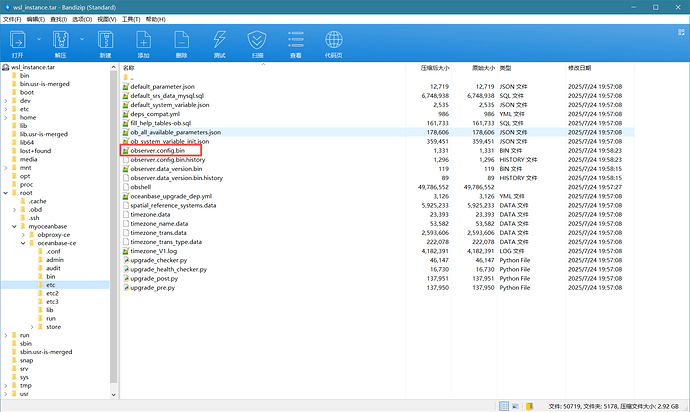
Task: Click the Extract toolbar icon
Action: tap(61, 40)
